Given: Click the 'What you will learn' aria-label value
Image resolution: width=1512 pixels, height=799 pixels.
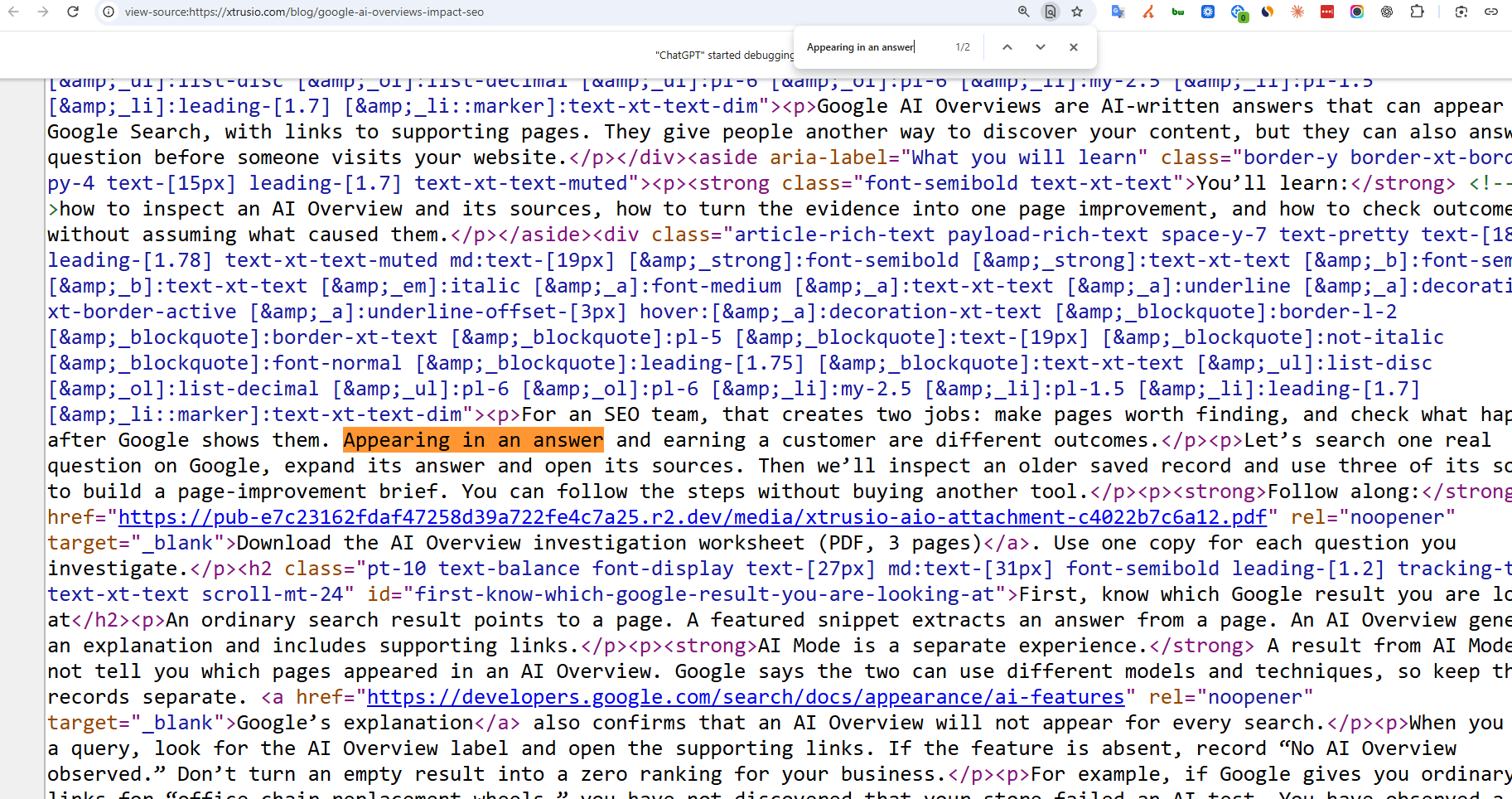Looking at the screenshot, I should (1024, 157).
